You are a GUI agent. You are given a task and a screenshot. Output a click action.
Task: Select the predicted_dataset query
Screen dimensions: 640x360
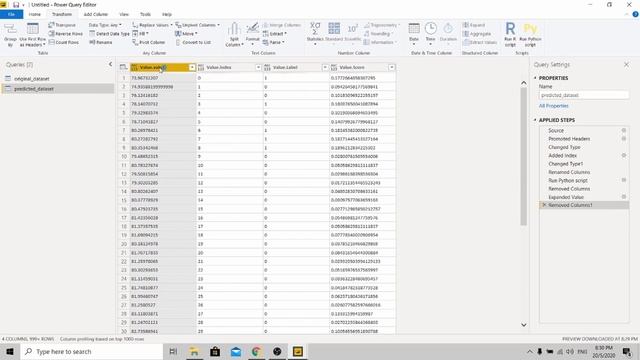58,89
